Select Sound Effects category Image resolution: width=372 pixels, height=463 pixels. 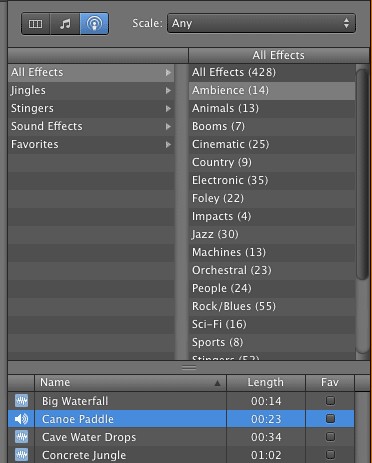click(91, 126)
